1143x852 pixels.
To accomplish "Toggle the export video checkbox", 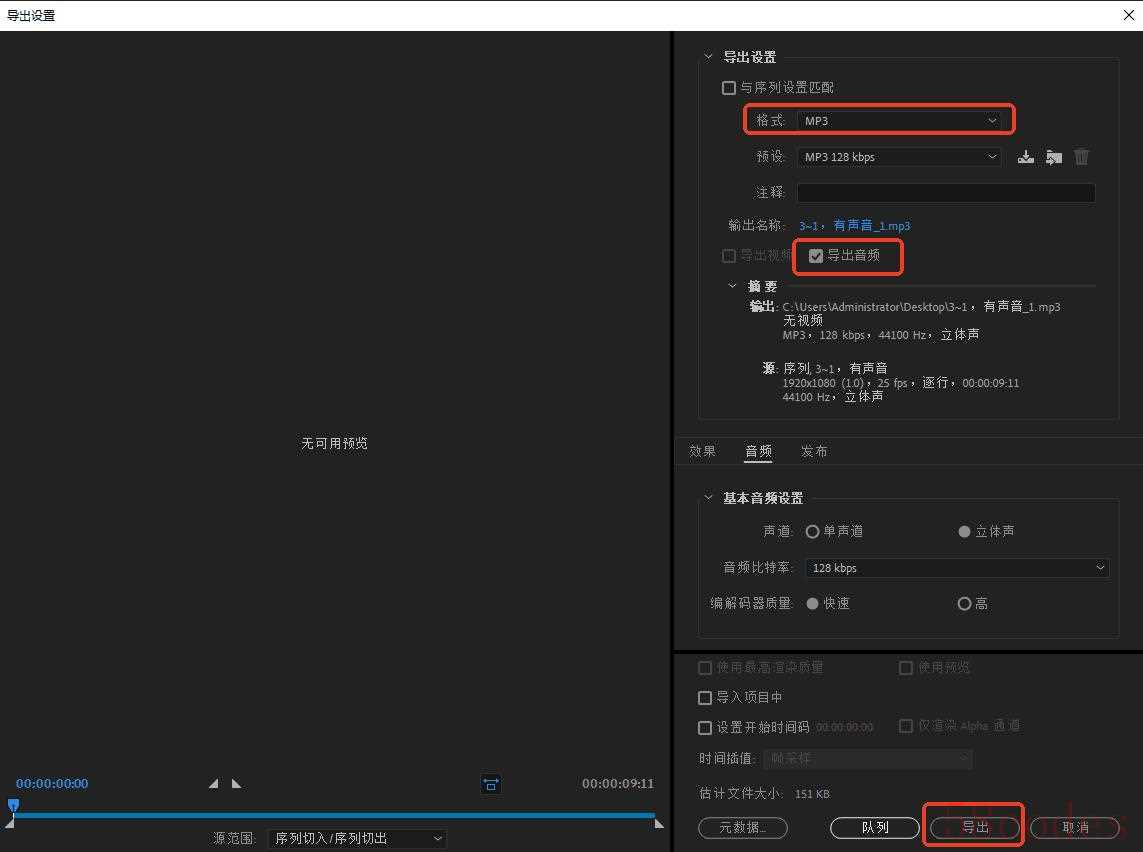I will click(728, 256).
